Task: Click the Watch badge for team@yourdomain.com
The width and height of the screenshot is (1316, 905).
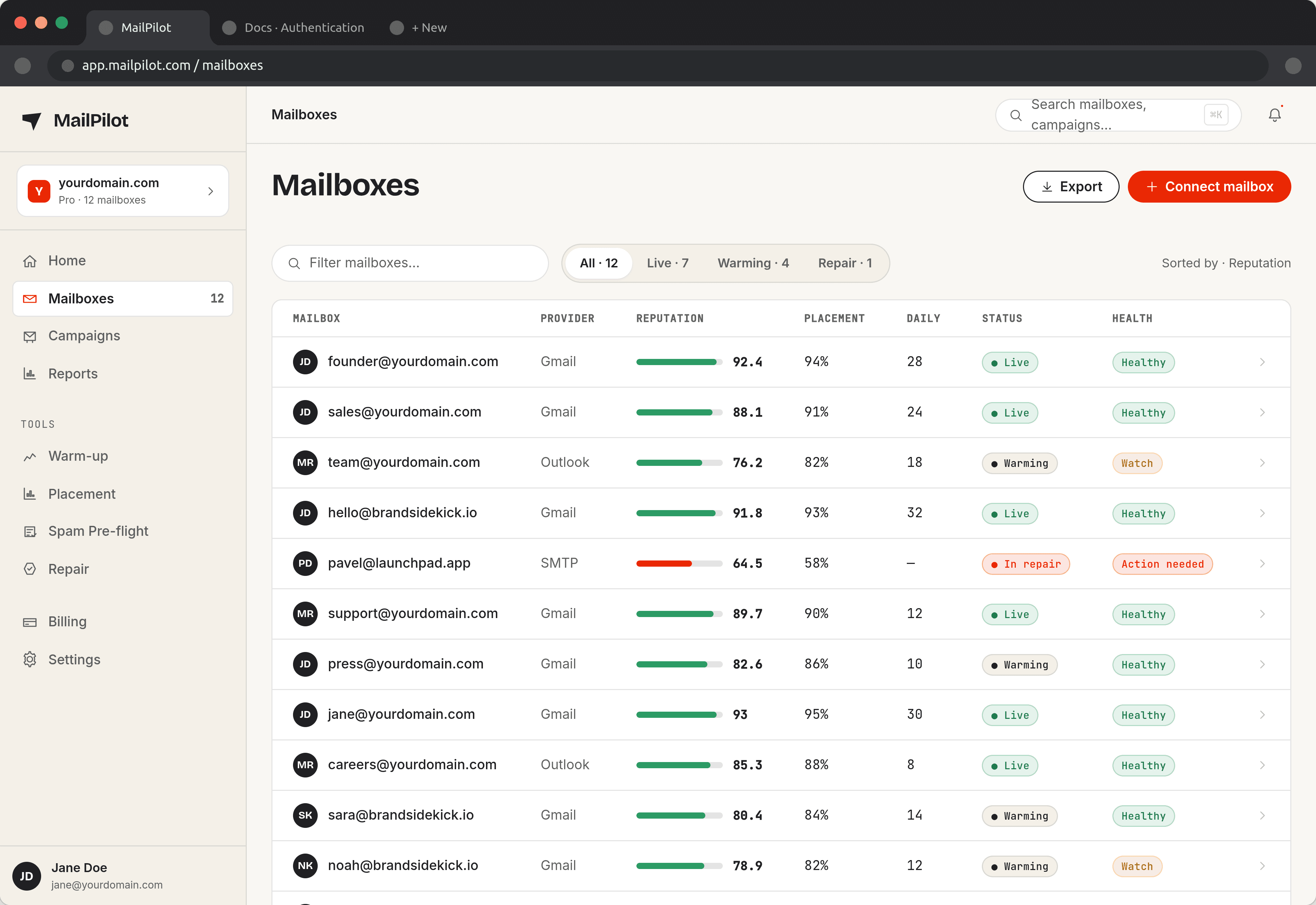Action: (1137, 463)
